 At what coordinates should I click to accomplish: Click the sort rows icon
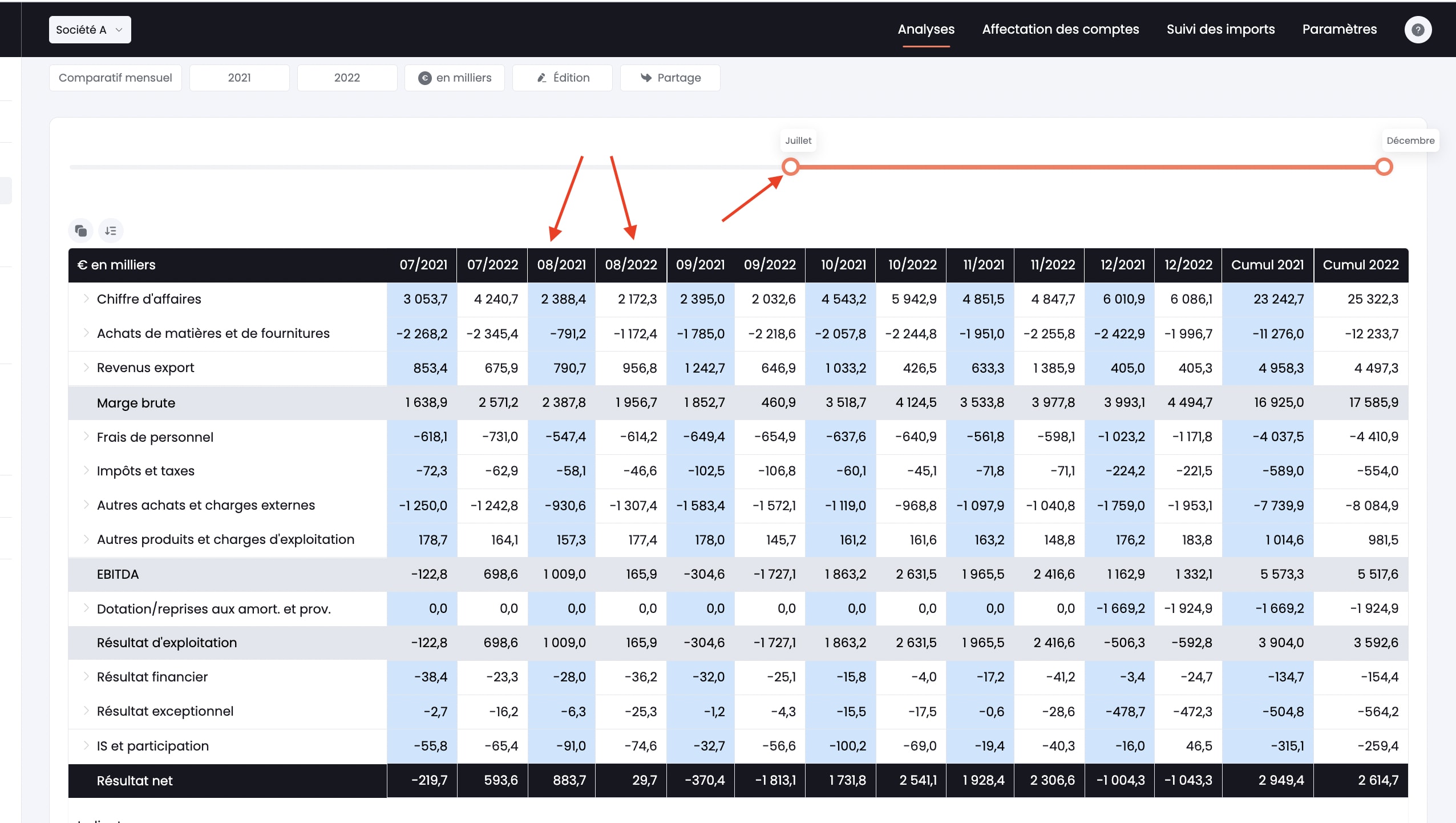(111, 231)
